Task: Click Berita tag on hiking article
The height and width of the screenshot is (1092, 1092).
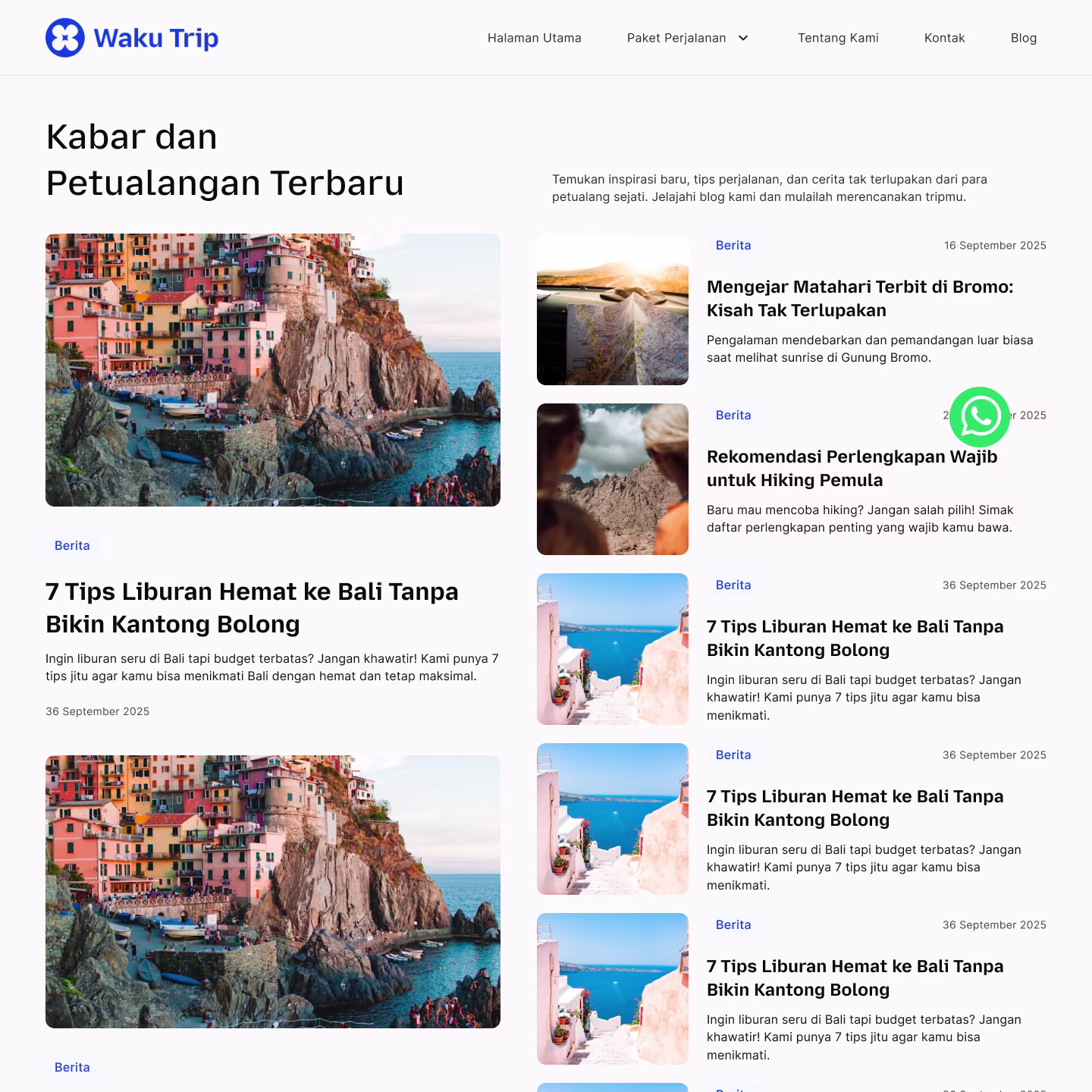Action: coord(733,416)
